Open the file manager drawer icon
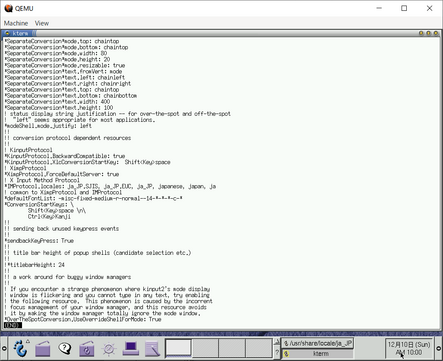Screen dimensions: 443x361 point(43,349)
